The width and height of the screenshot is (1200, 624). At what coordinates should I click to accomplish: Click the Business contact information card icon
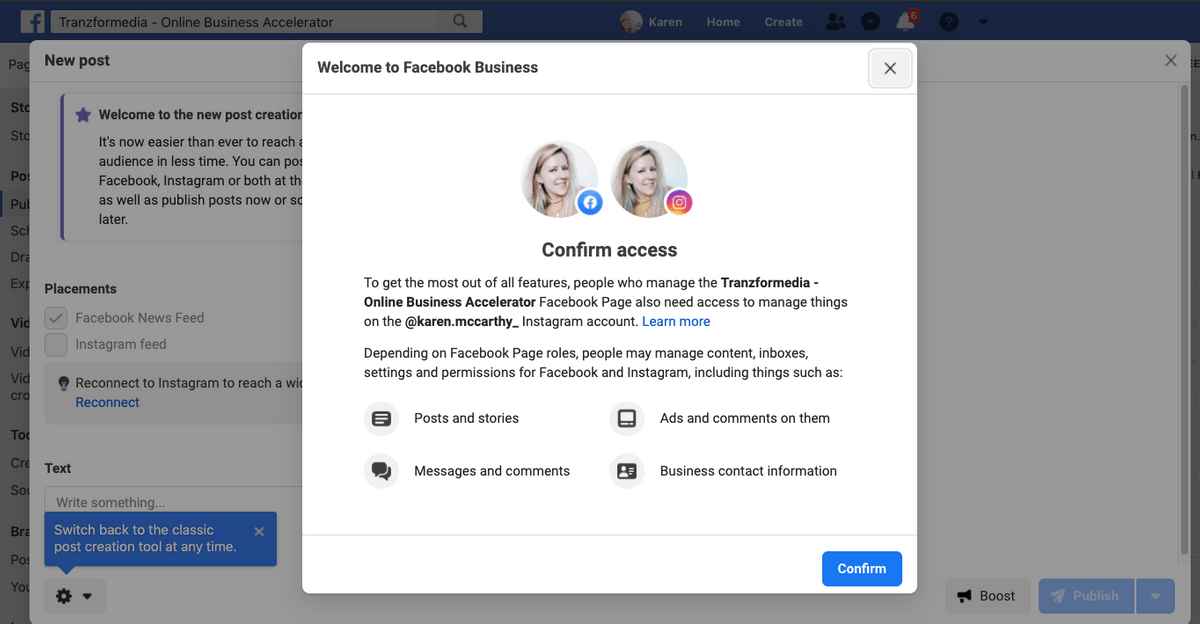[x=627, y=471]
